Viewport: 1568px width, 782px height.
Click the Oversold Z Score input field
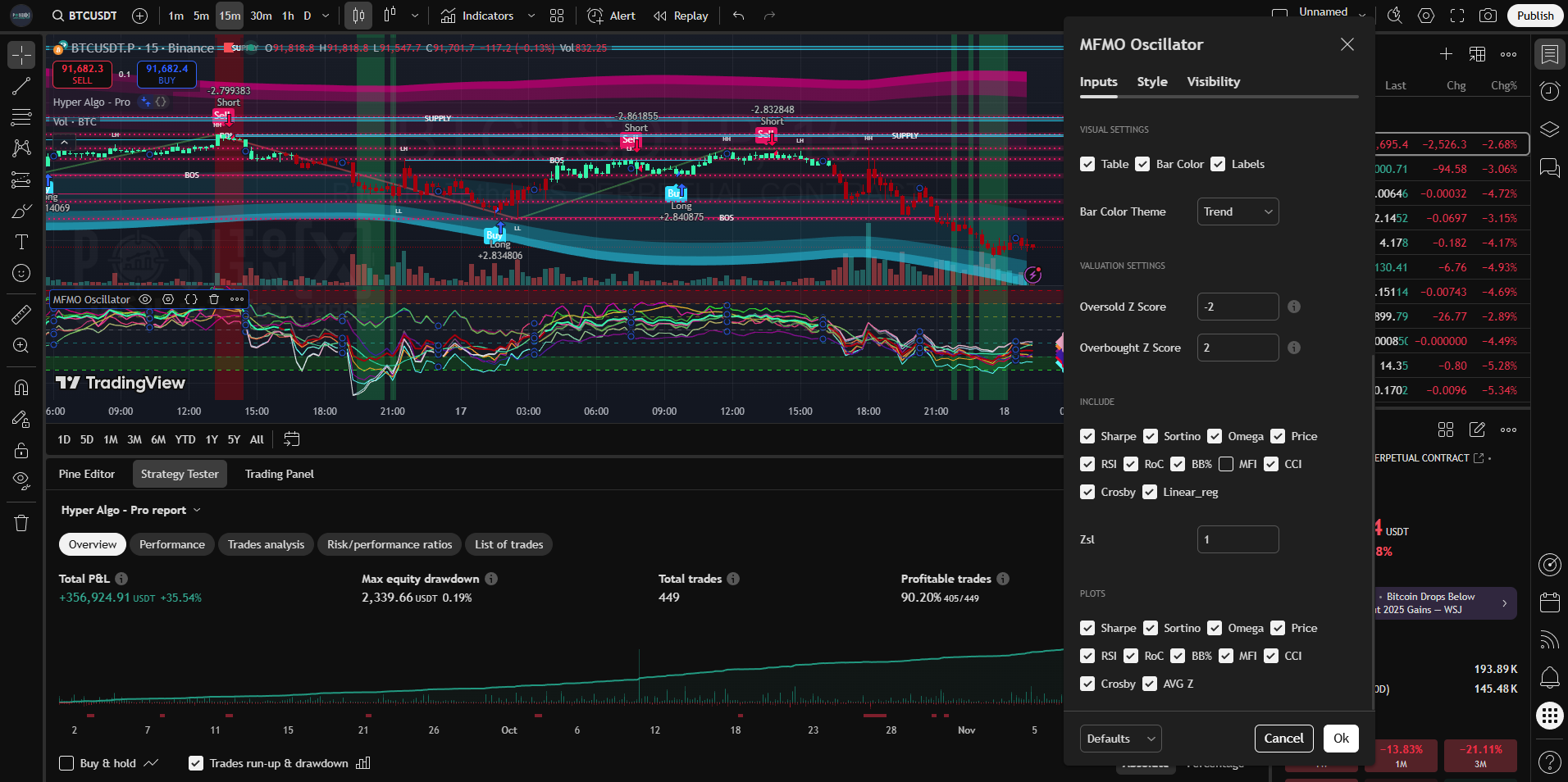click(x=1238, y=307)
